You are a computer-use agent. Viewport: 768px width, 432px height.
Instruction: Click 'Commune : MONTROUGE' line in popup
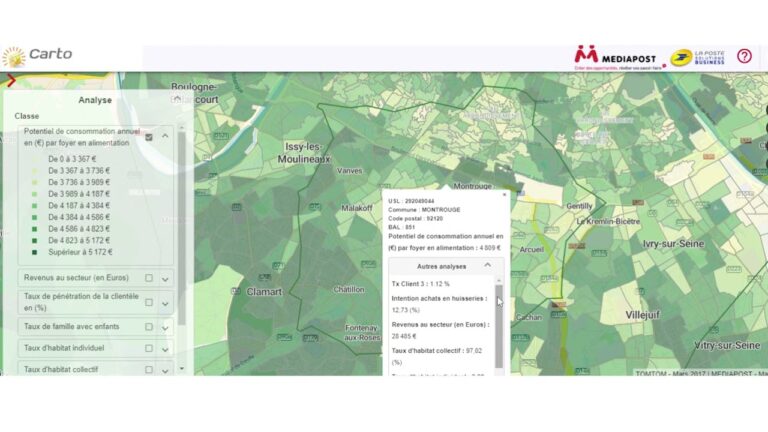[x=424, y=210]
